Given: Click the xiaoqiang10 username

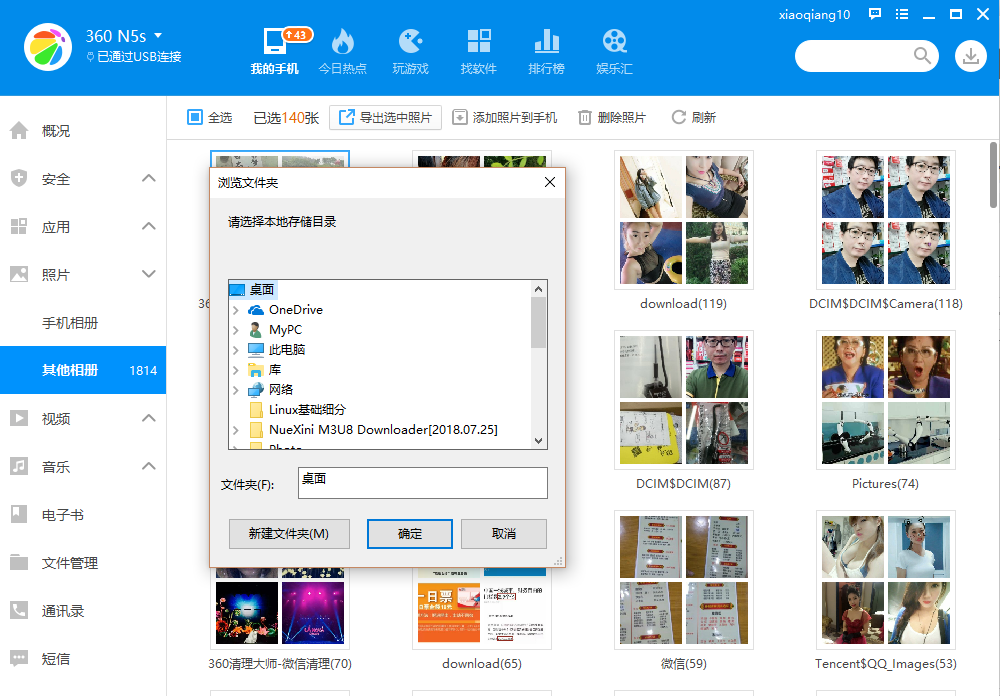Looking at the screenshot, I should point(814,15).
